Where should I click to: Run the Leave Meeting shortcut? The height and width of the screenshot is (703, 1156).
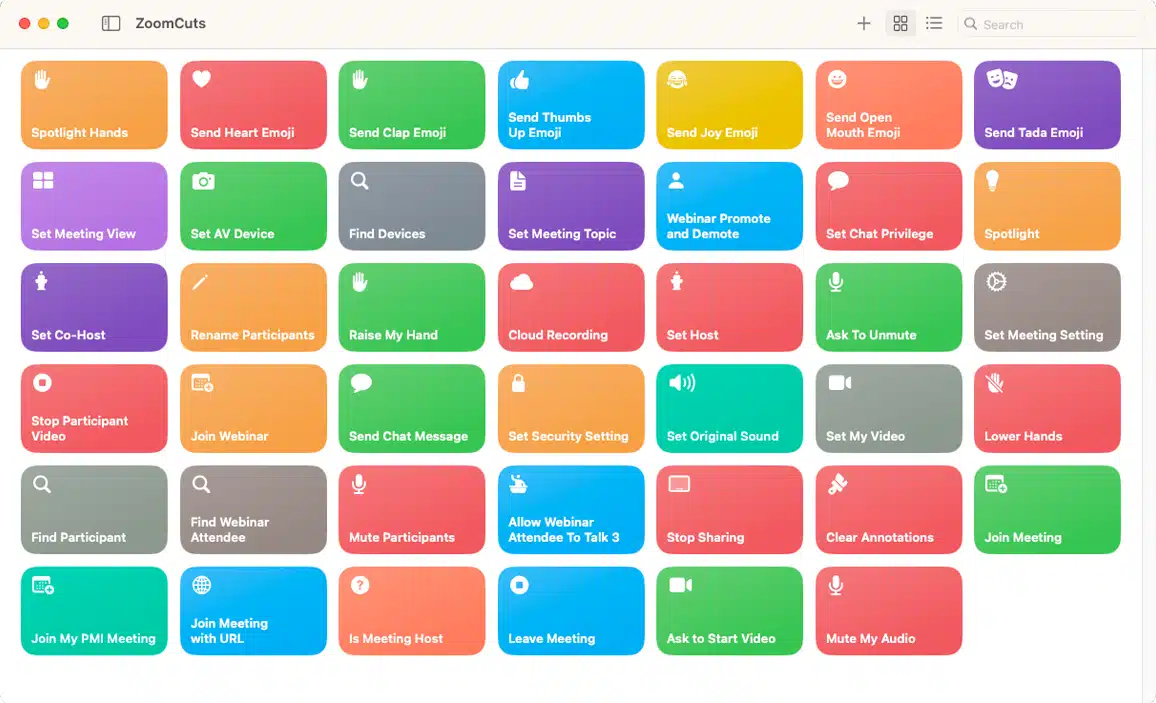point(571,611)
